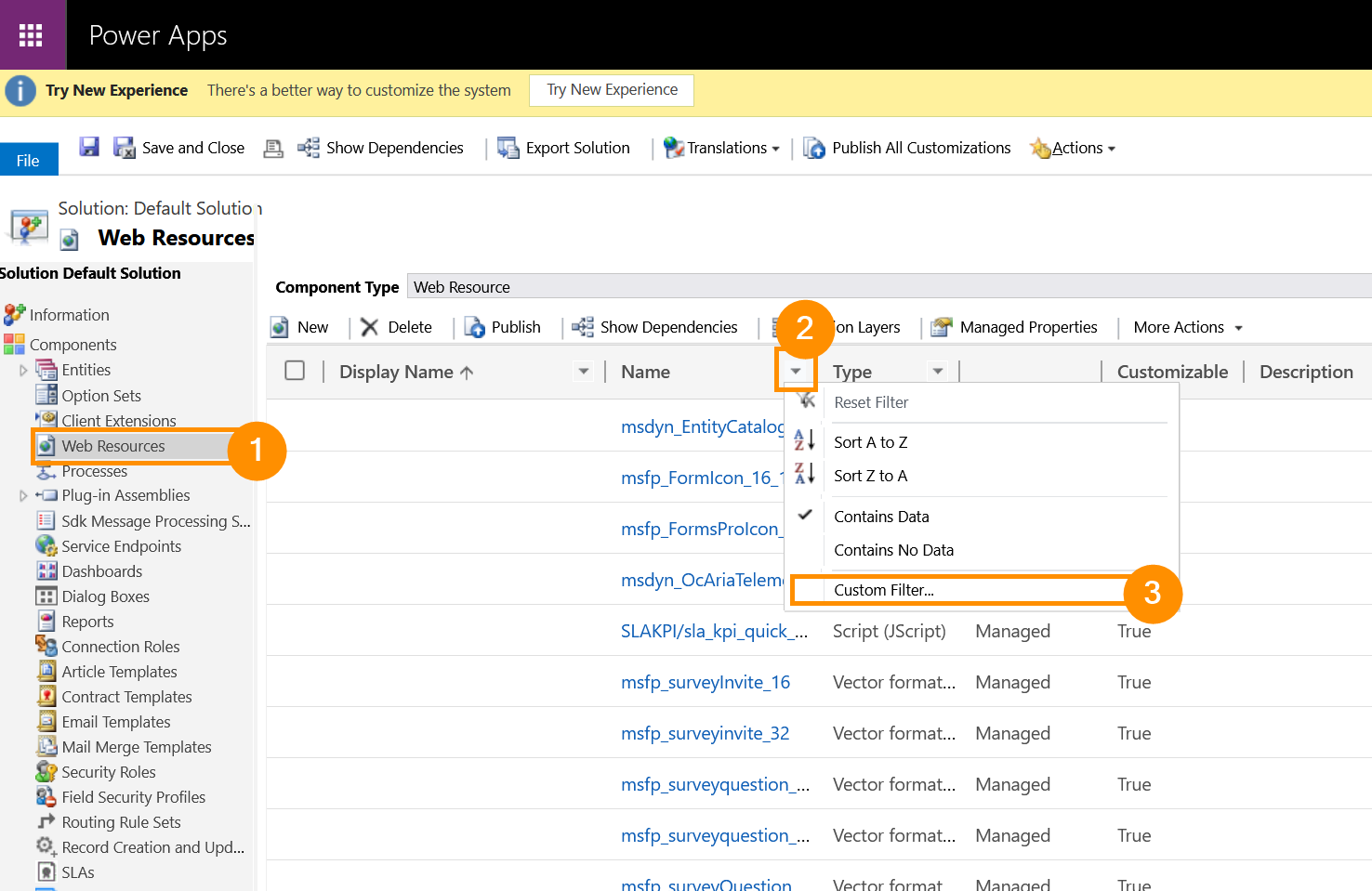Click the Dashboards icon in sidebar
Screen dimensions: 1372x891
[46, 570]
